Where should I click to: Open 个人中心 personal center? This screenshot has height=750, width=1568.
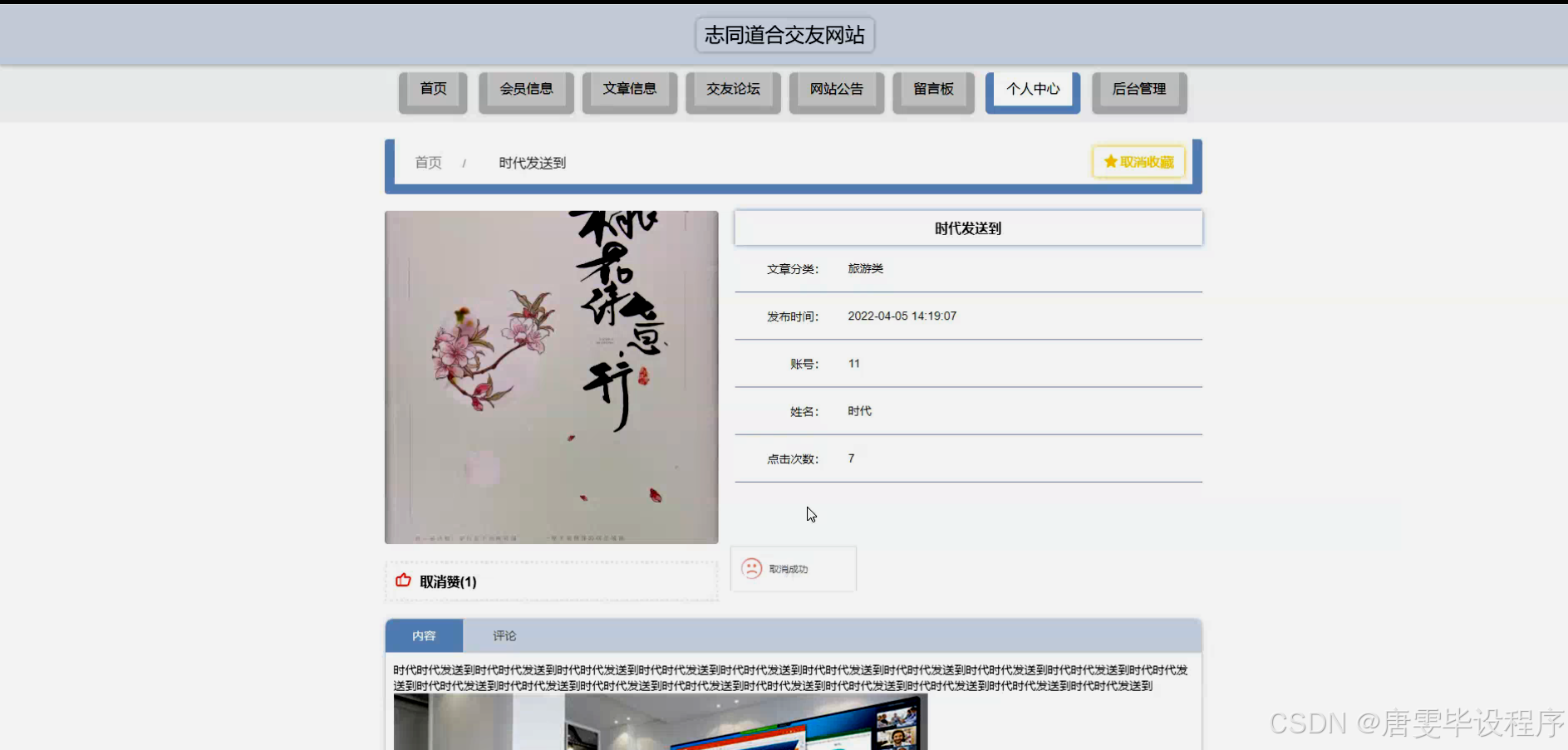1033,91
